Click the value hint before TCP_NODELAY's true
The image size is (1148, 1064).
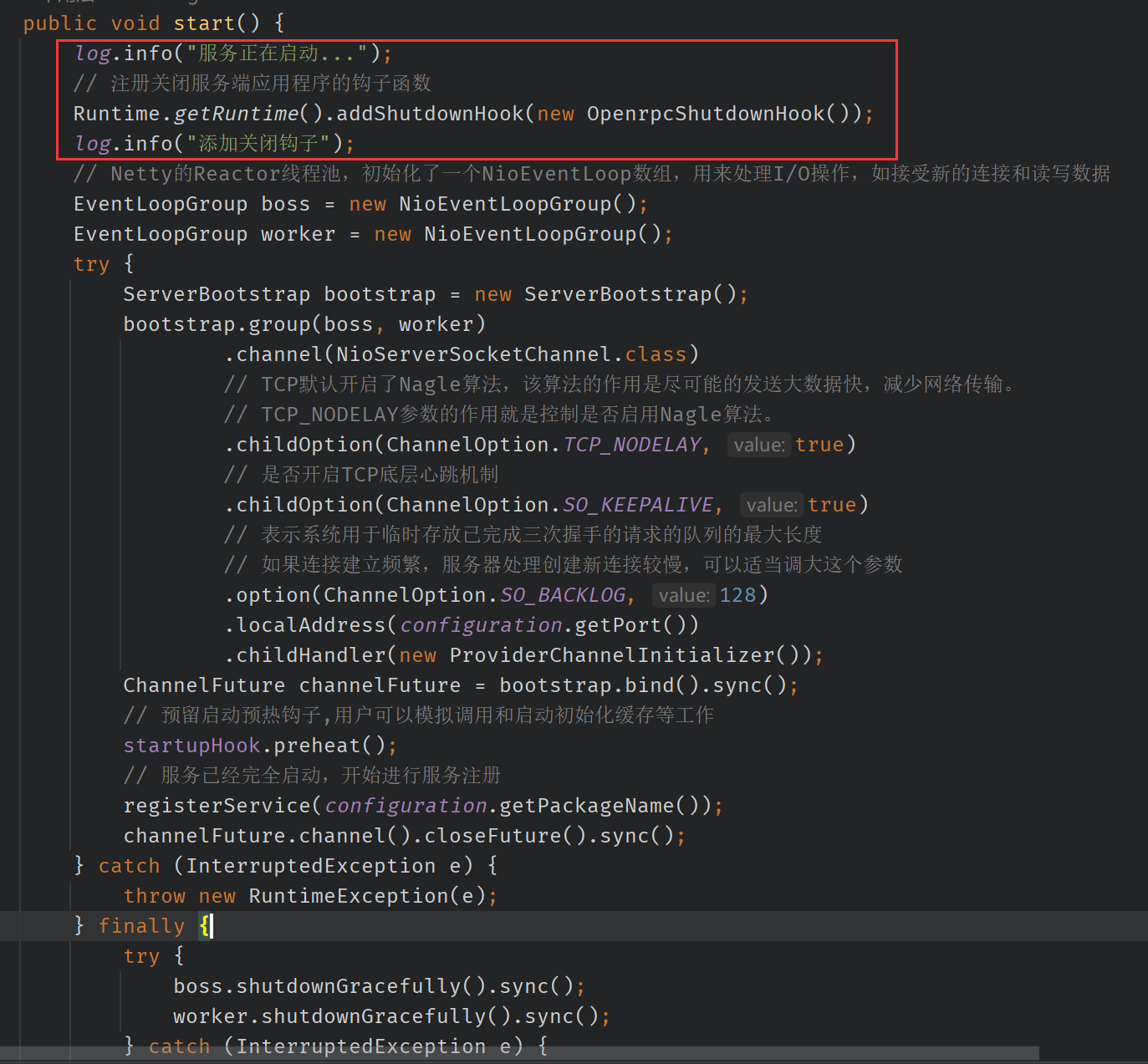click(x=758, y=445)
